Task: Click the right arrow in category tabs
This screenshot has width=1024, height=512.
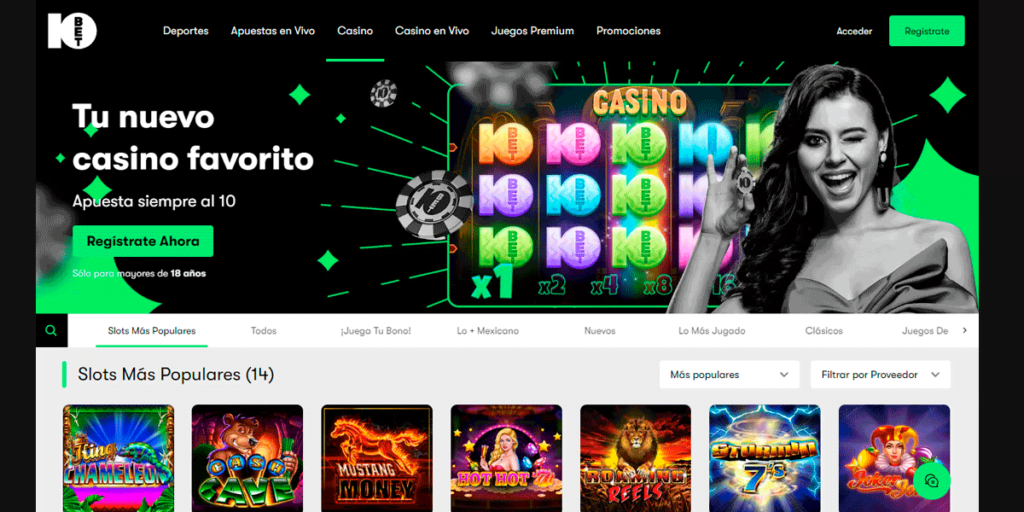Action: tap(965, 330)
